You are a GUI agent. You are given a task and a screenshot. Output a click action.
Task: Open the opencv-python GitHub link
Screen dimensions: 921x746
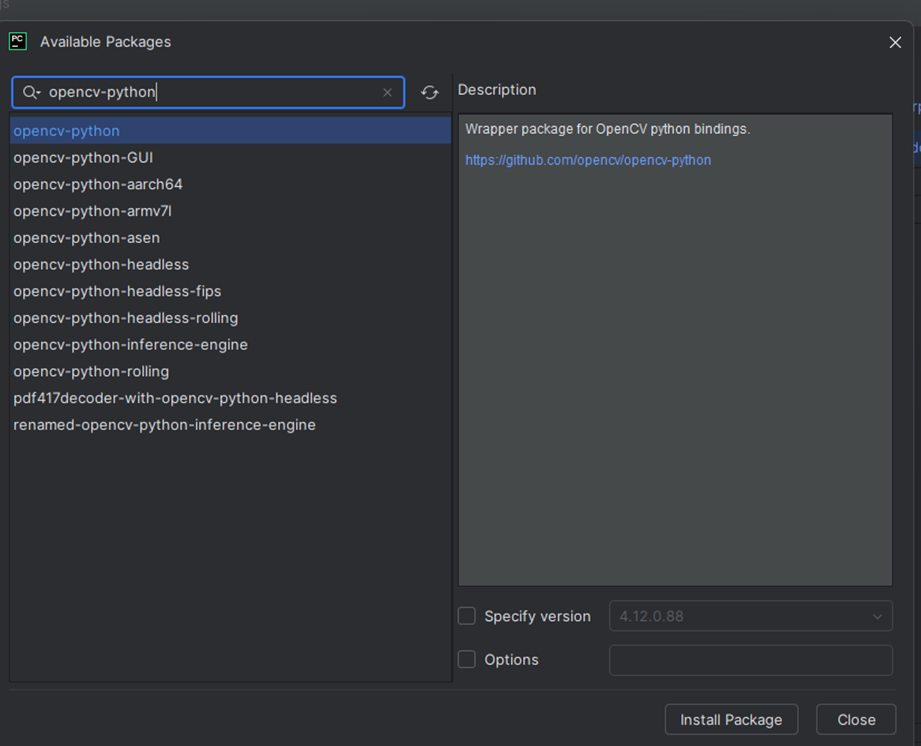[588, 160]
